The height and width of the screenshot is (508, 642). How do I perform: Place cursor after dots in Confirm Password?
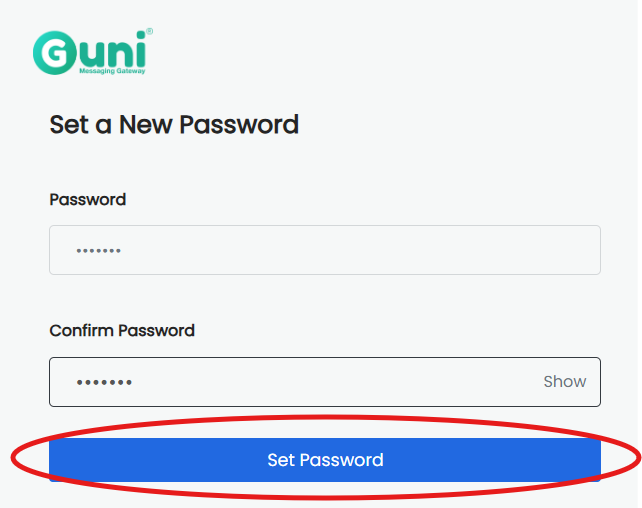click(x=133, y=382)
